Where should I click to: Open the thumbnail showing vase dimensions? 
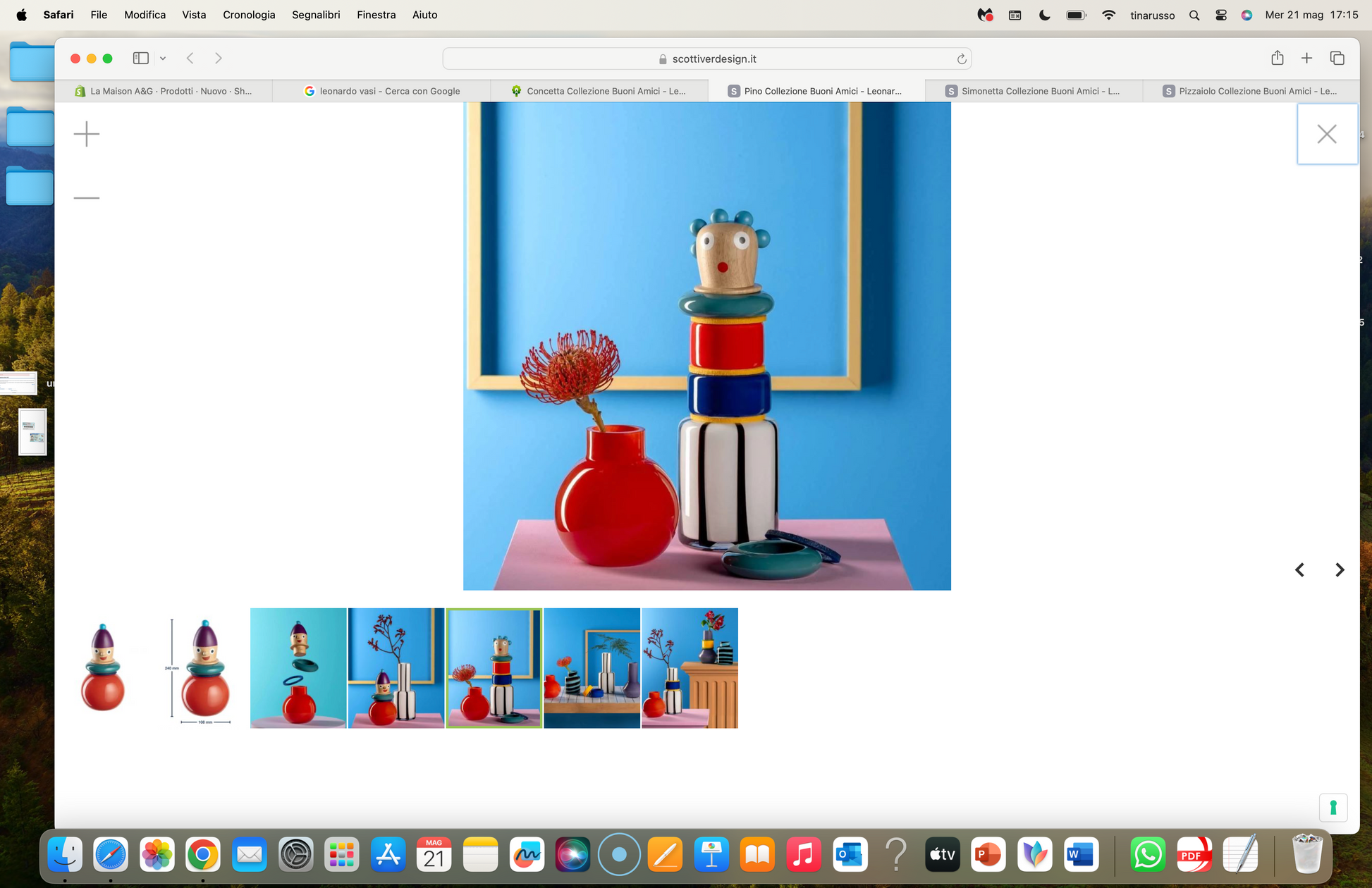(x=201, y=667)
